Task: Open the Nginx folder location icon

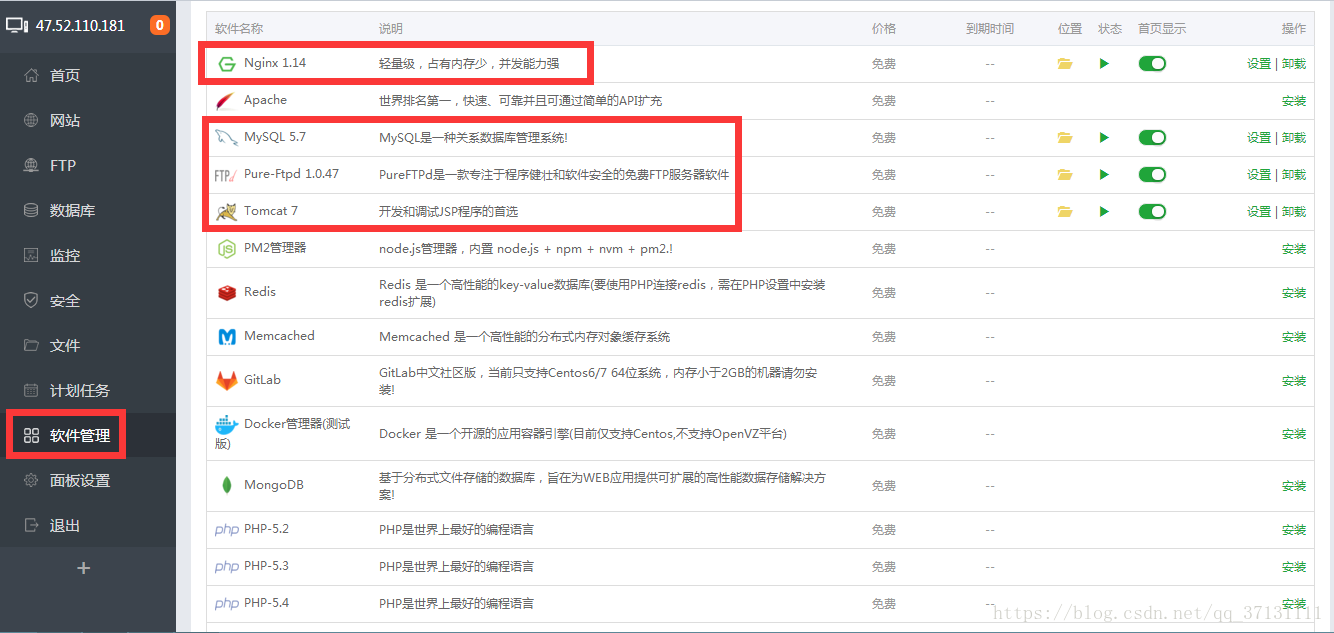Action: tap(1065, 64)
